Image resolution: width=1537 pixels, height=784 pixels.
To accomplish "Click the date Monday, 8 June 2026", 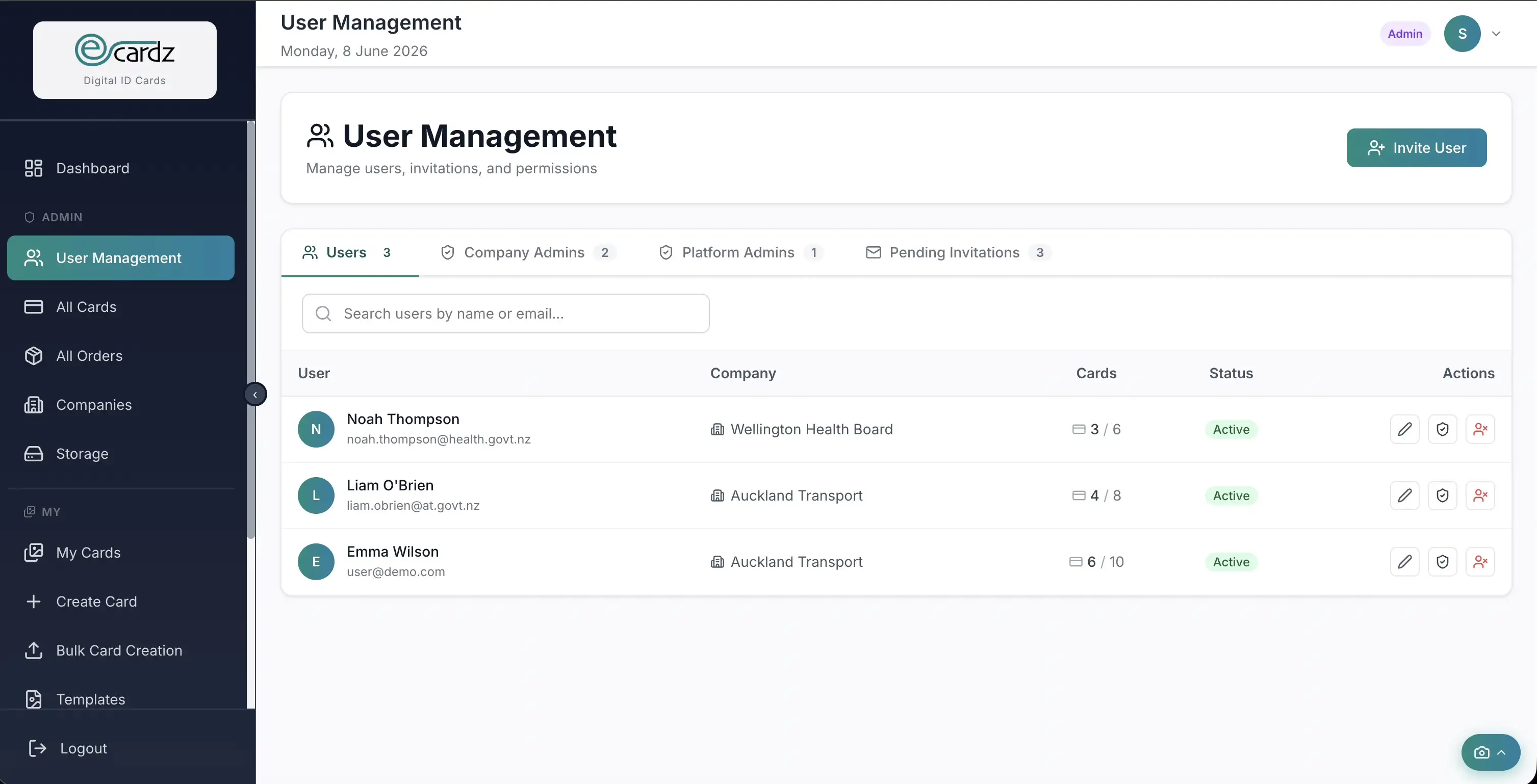I will pyautogui.click(x=354, y=50).
